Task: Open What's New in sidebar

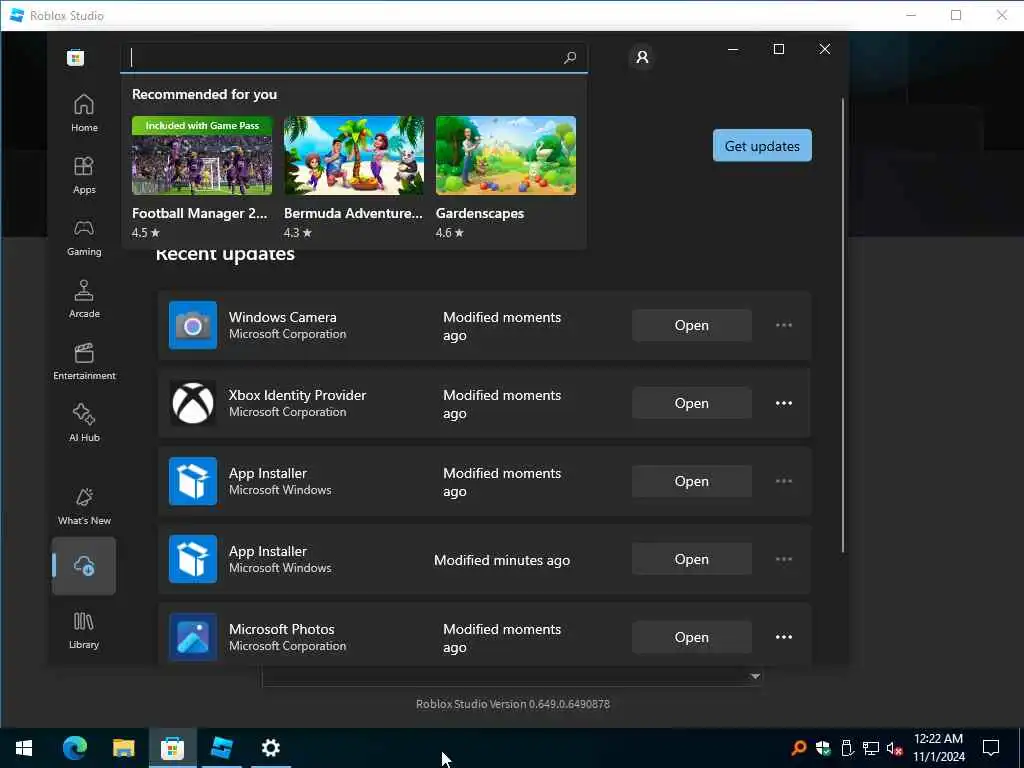Action: 84,506
